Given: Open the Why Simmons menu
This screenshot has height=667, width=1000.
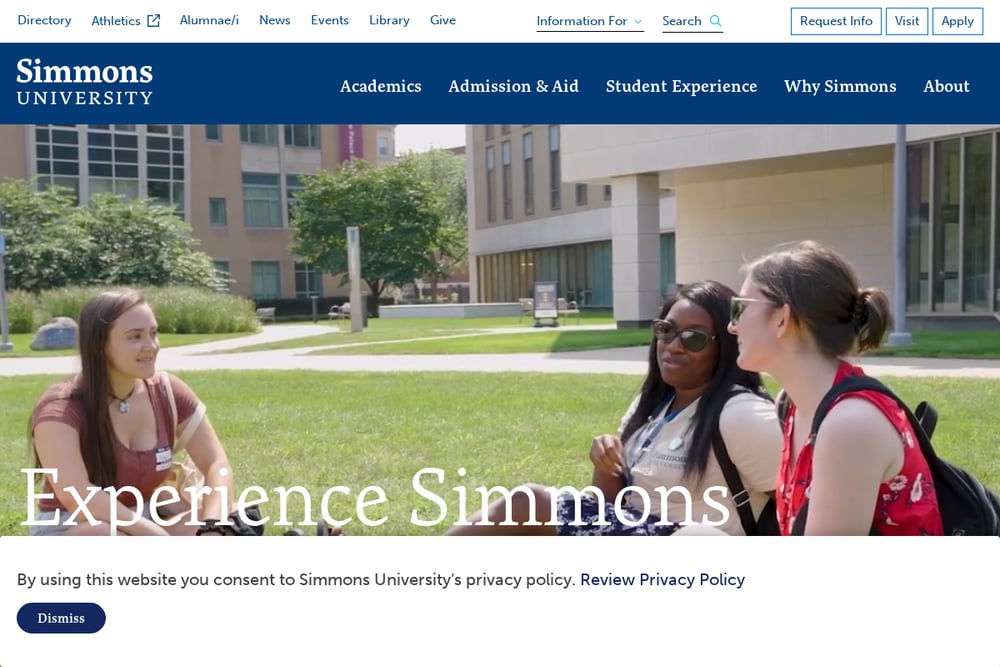Looking at the screenshot, I should 840,86.
